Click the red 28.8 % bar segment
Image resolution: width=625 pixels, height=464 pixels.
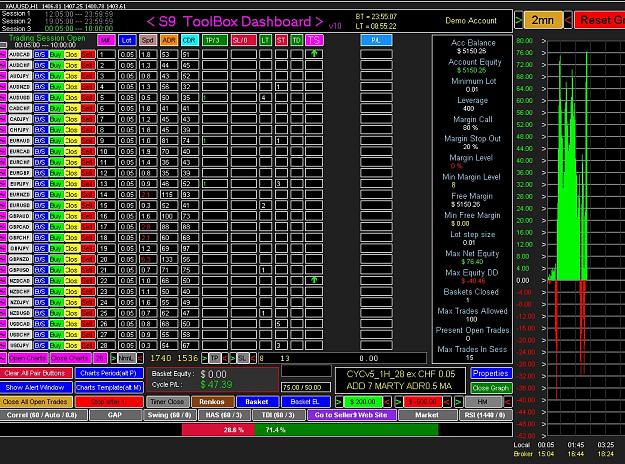218,430
